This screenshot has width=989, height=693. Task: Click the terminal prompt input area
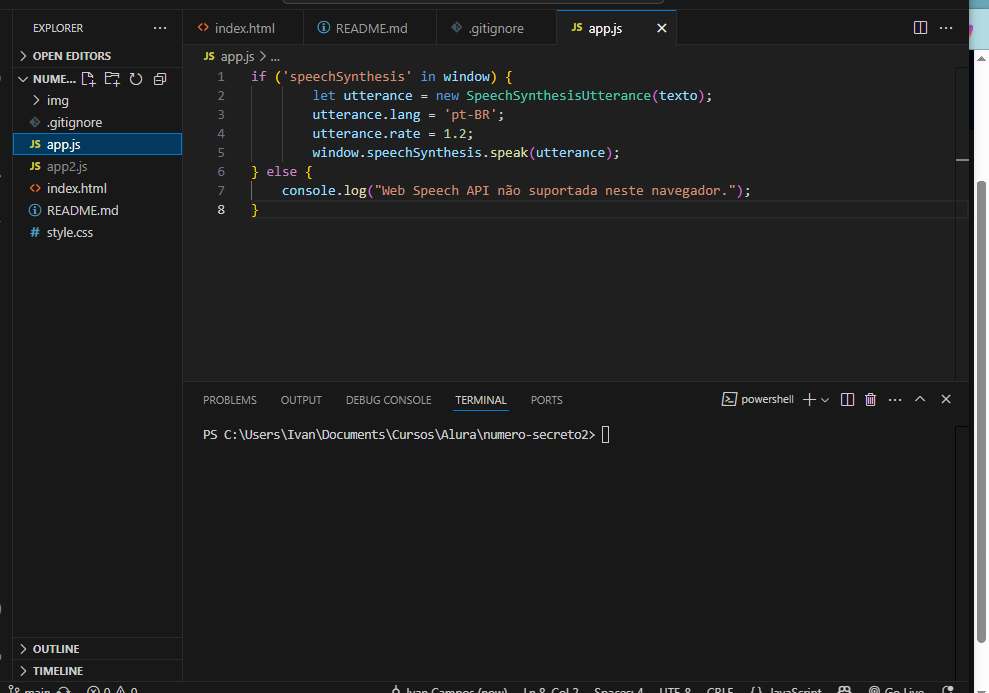[605, 434]
